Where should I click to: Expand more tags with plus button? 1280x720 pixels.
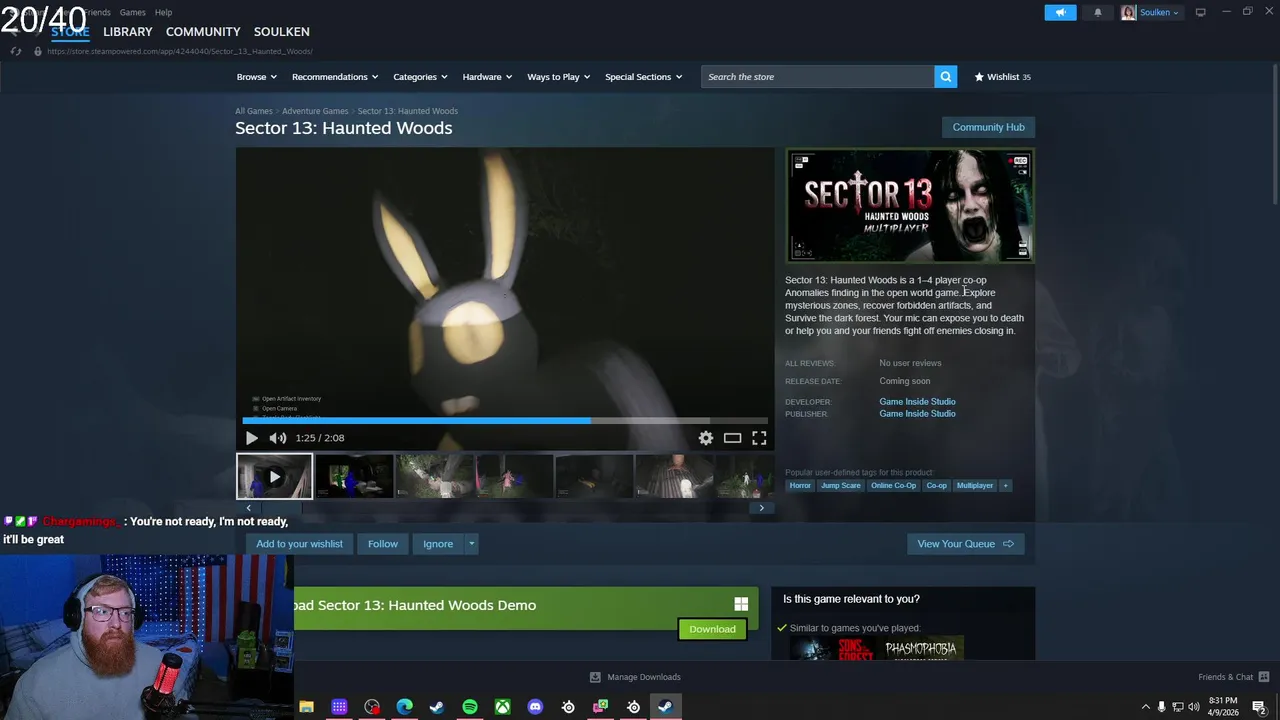(x=1005, y=486)
